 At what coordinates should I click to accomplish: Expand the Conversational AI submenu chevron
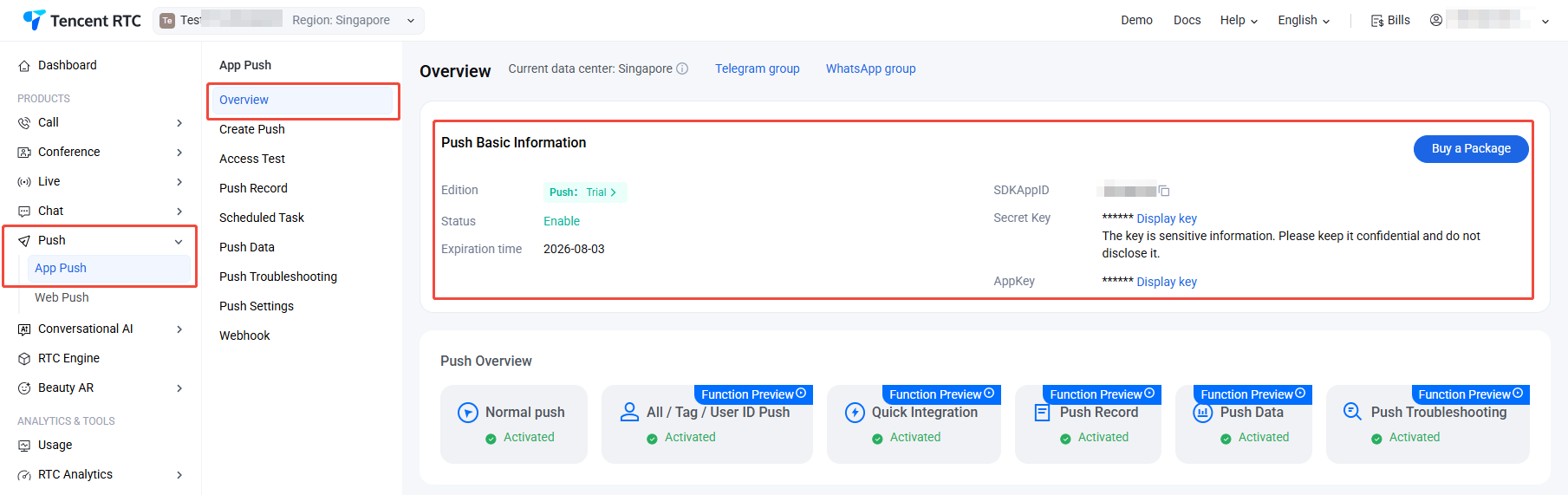(179, 329)
